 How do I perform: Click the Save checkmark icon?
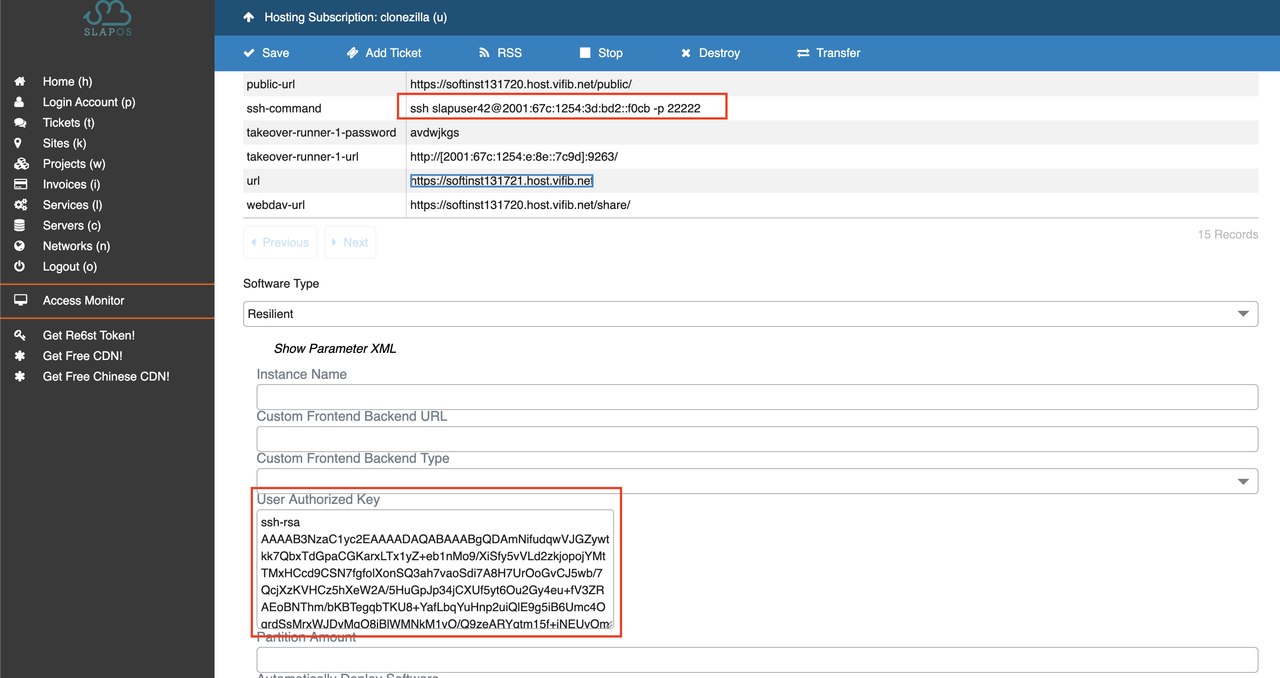tap(249, 53)
